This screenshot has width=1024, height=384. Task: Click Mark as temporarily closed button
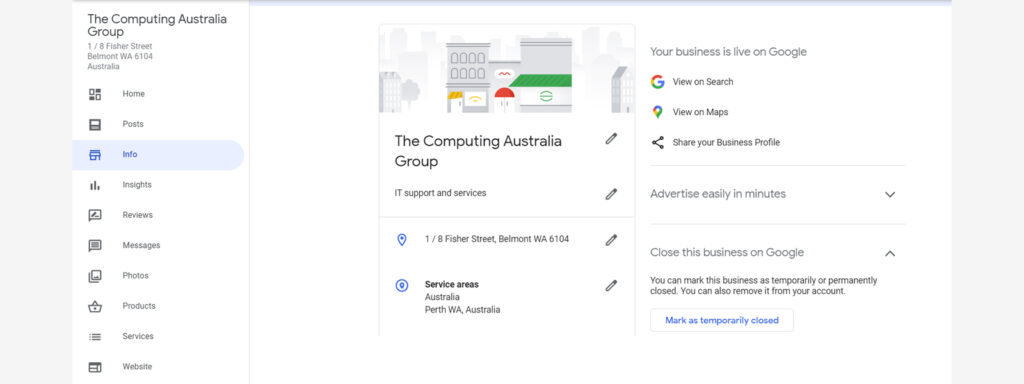(x=722, y=321)
